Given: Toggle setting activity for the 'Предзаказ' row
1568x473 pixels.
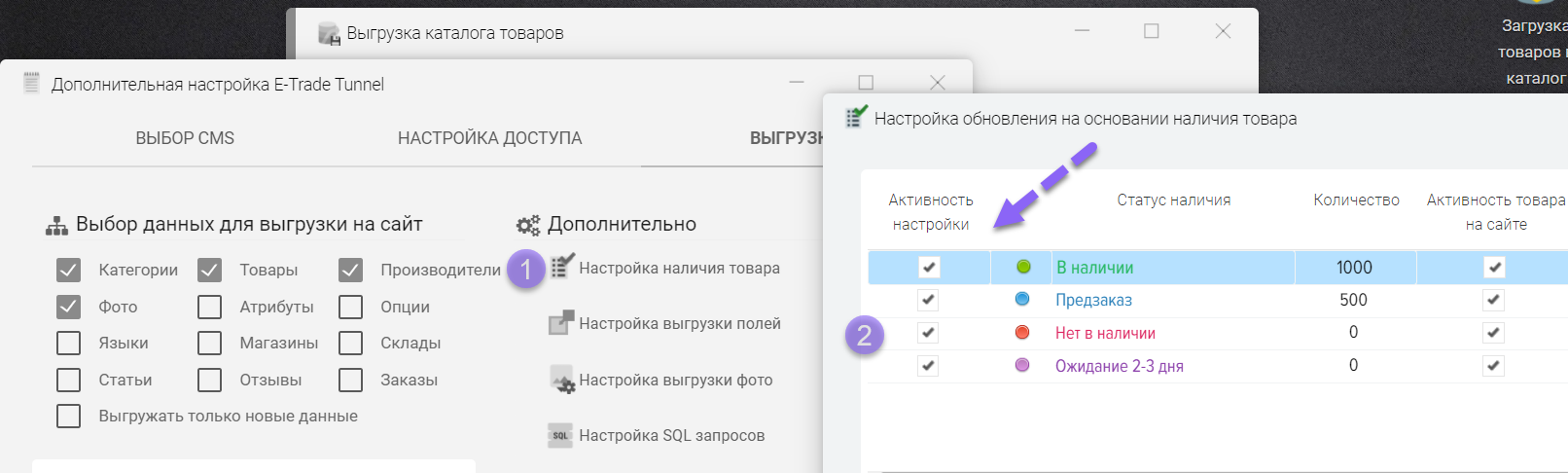Looking at the screenshot, I should [928, 300].
